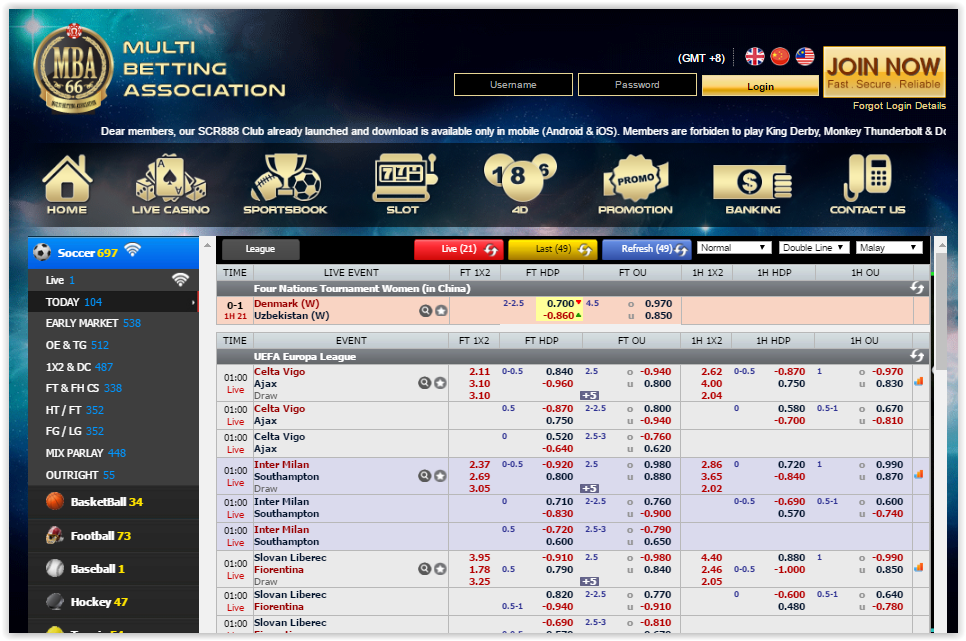The image size is (966, 641).
Task: Click the yellow Last (49) button
Action: pos(553,249)
